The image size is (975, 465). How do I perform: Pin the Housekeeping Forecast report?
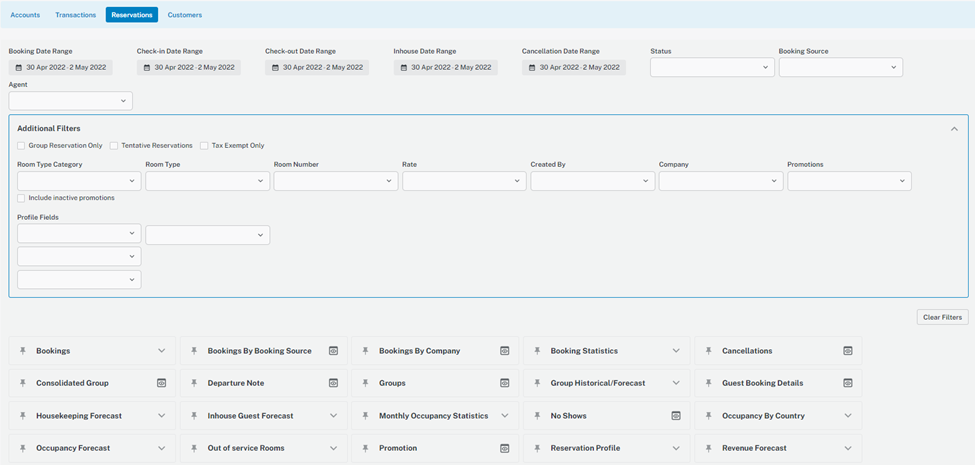[23, 415]
